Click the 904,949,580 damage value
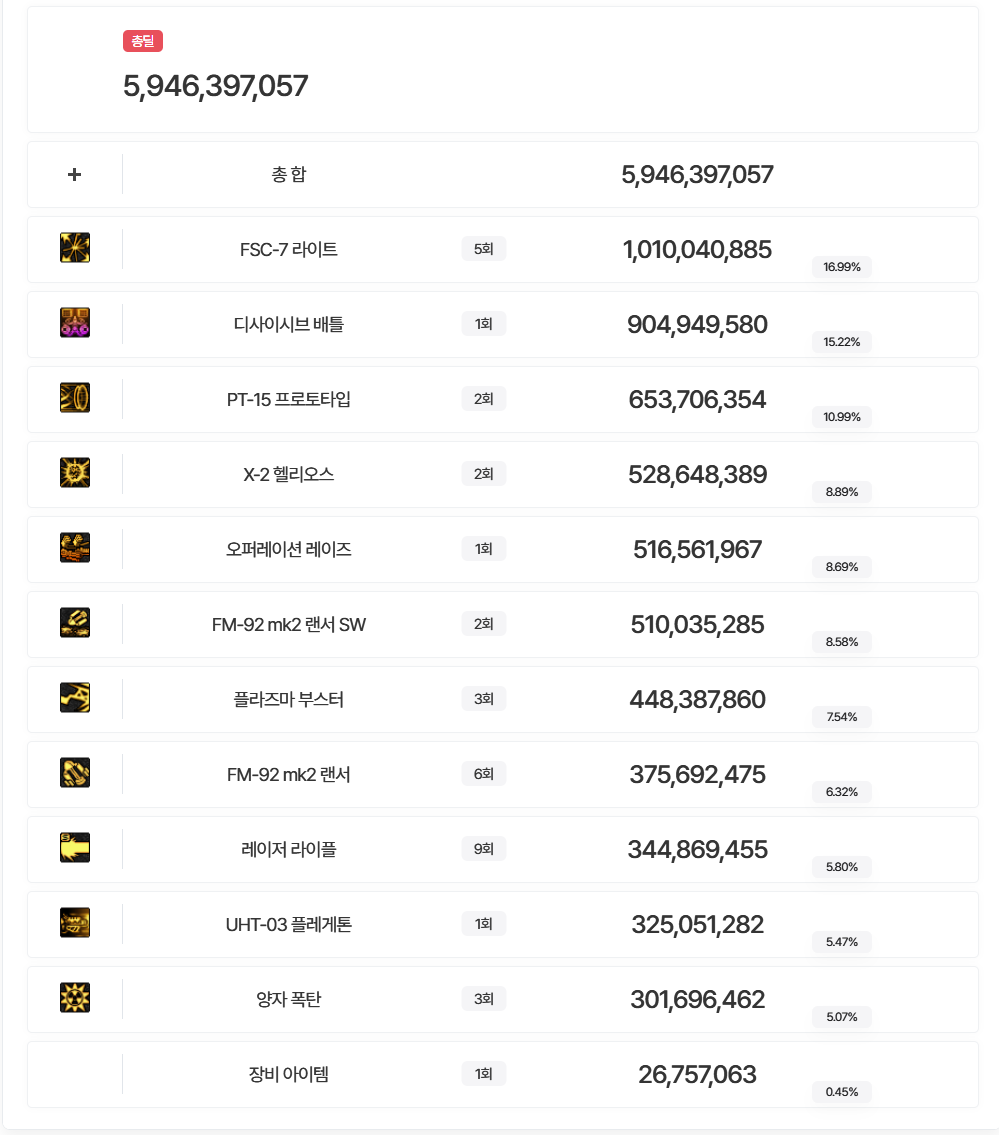The width and height of the screenshot is (999, 1135). [x=697, y=325]
